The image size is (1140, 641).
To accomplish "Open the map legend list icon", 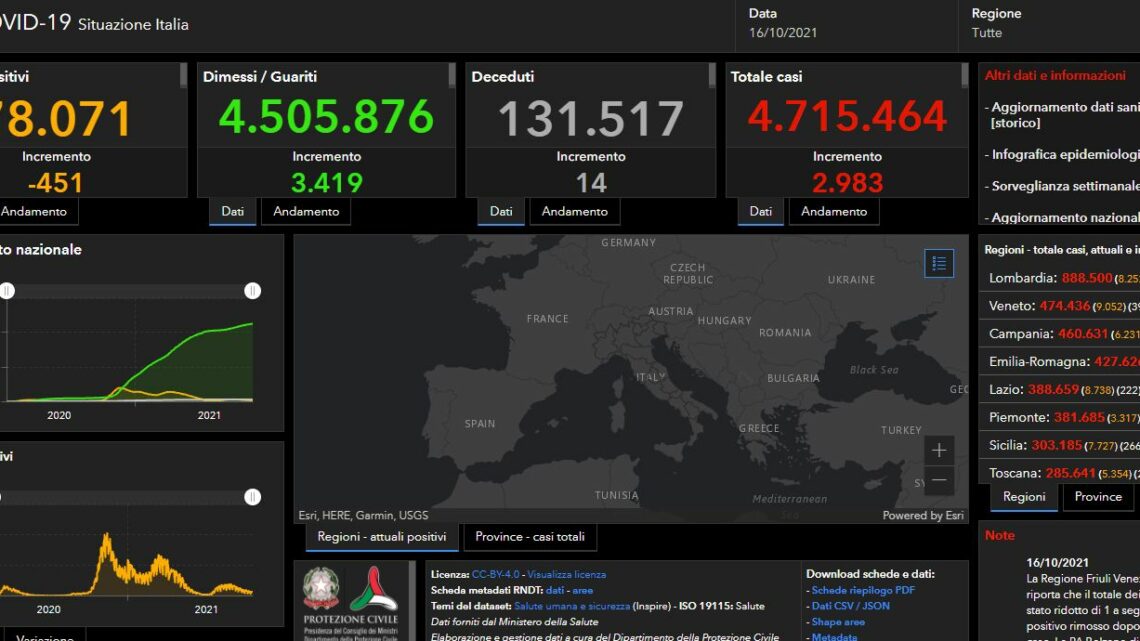I will (x=939, y=263).
